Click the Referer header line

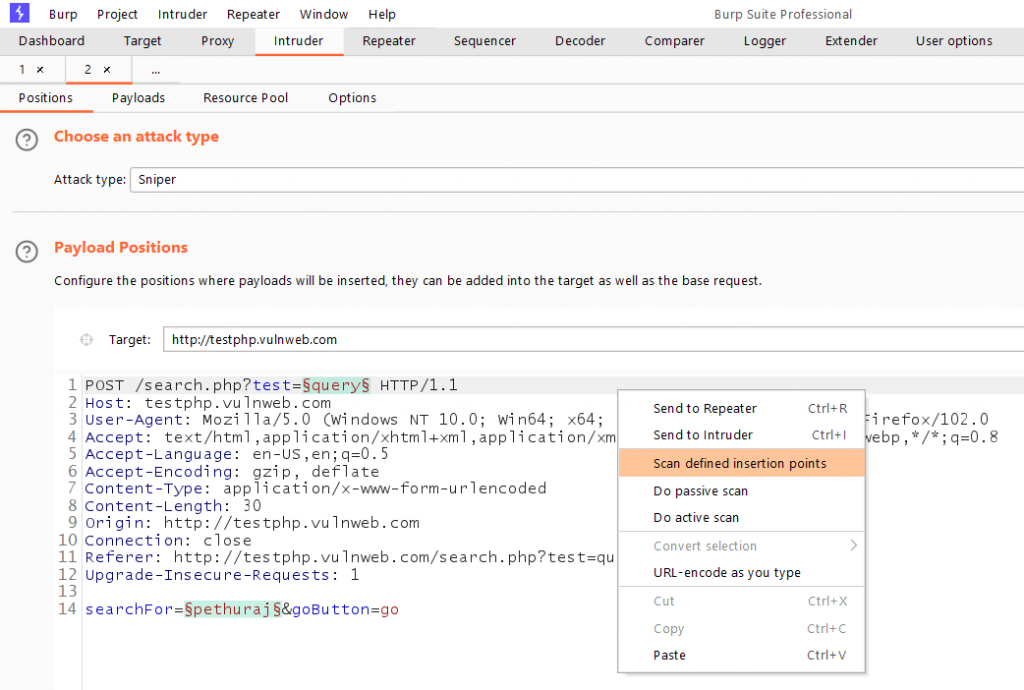click(x=349, y=557)
